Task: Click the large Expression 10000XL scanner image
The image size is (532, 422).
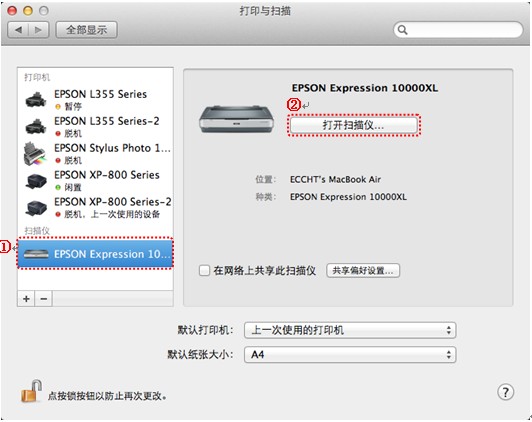Action: coord(236,119)
